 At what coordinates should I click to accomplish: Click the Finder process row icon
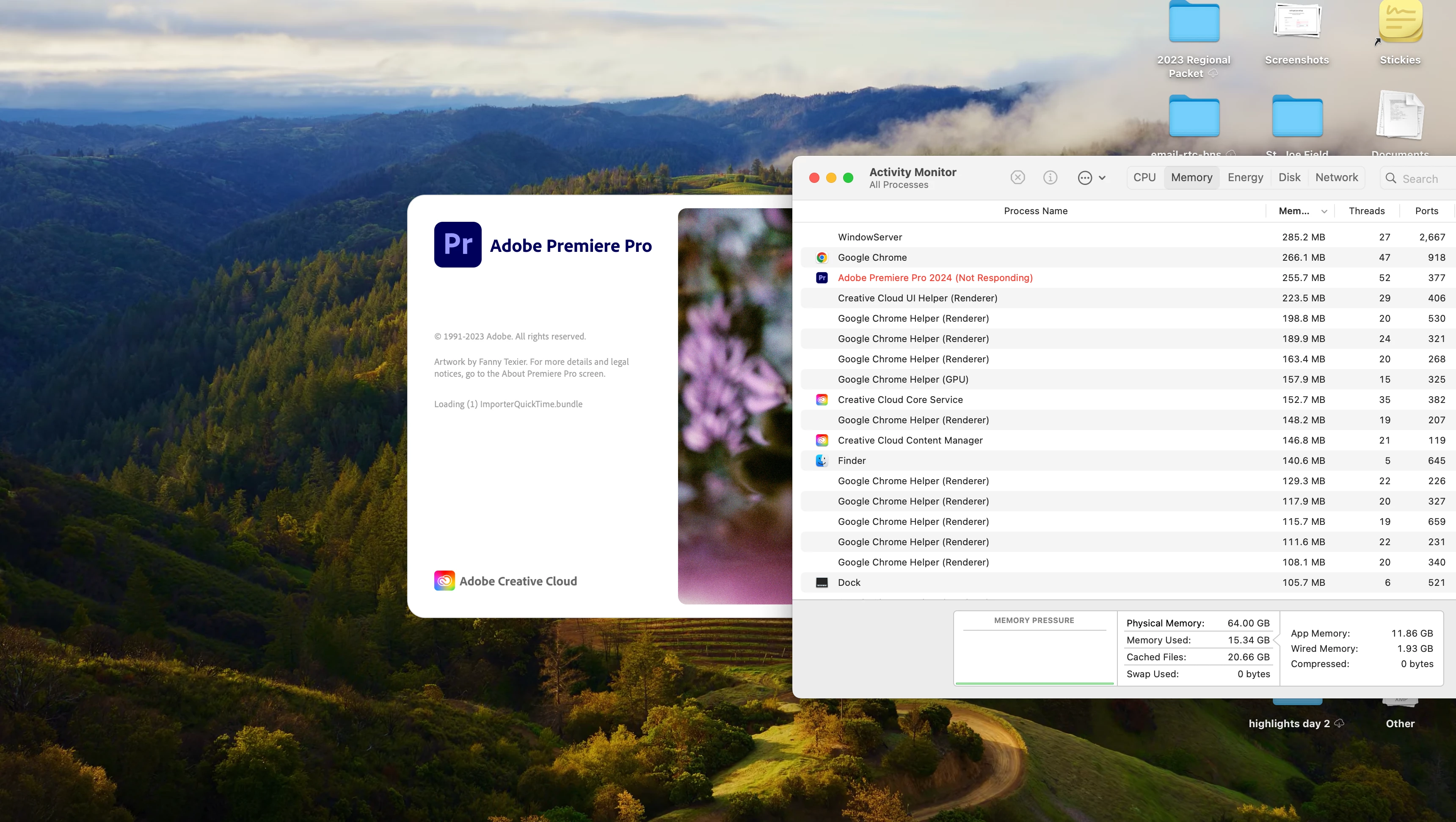pyautogui.click(x=822, y=461)
